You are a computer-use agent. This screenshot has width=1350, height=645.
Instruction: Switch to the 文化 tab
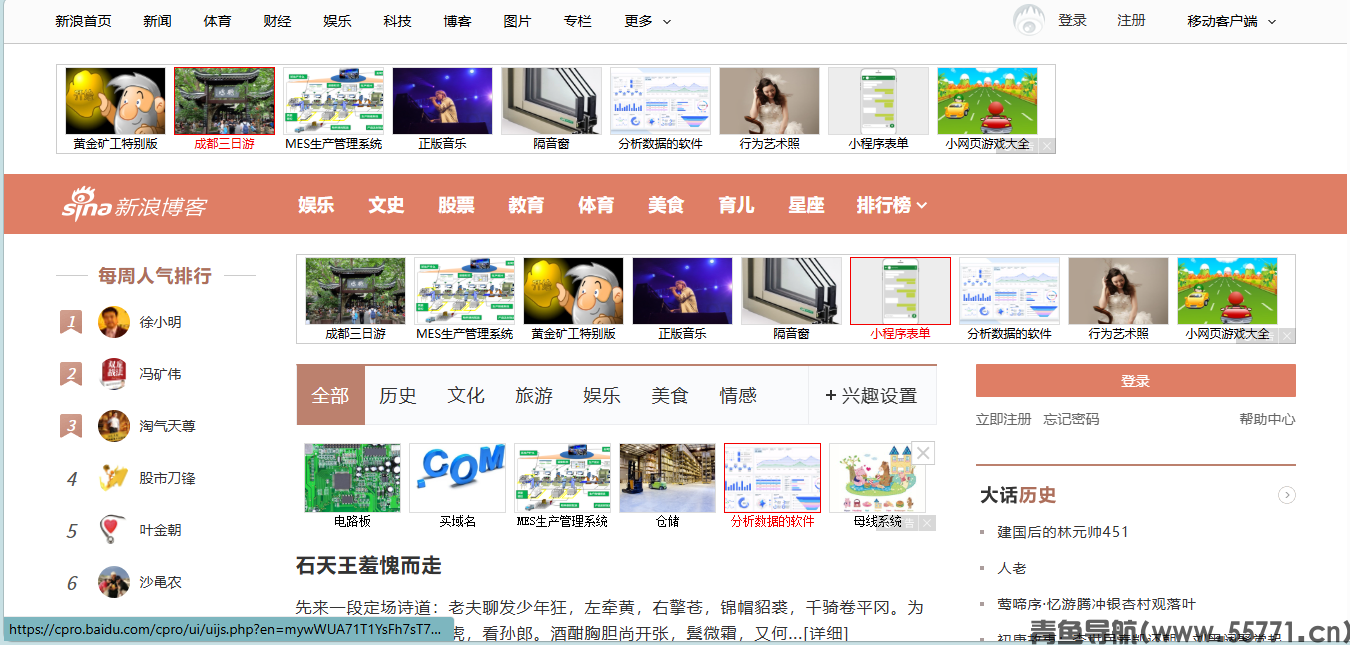coord(466,396)
